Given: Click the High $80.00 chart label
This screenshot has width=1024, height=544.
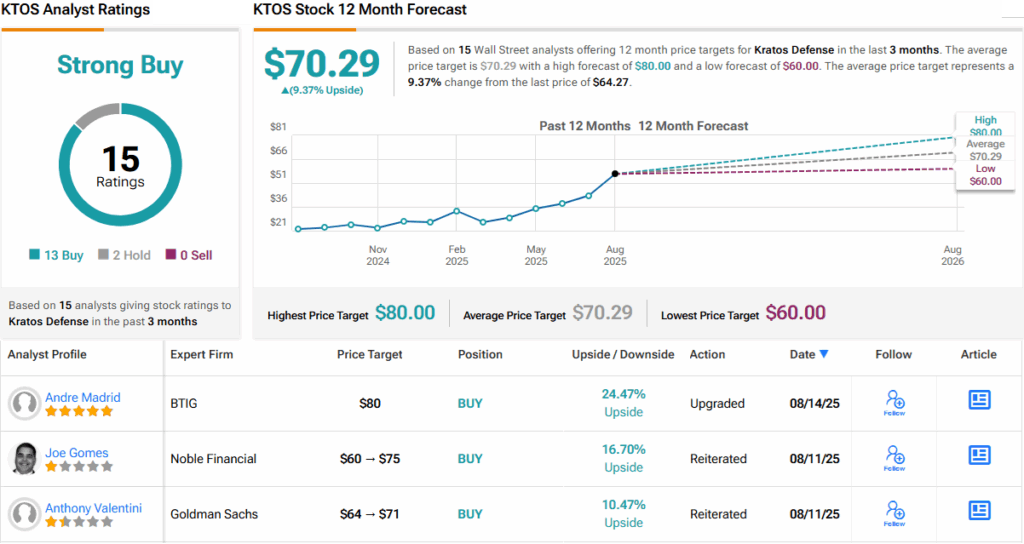Looking at the screenshot, I should 985,125.
